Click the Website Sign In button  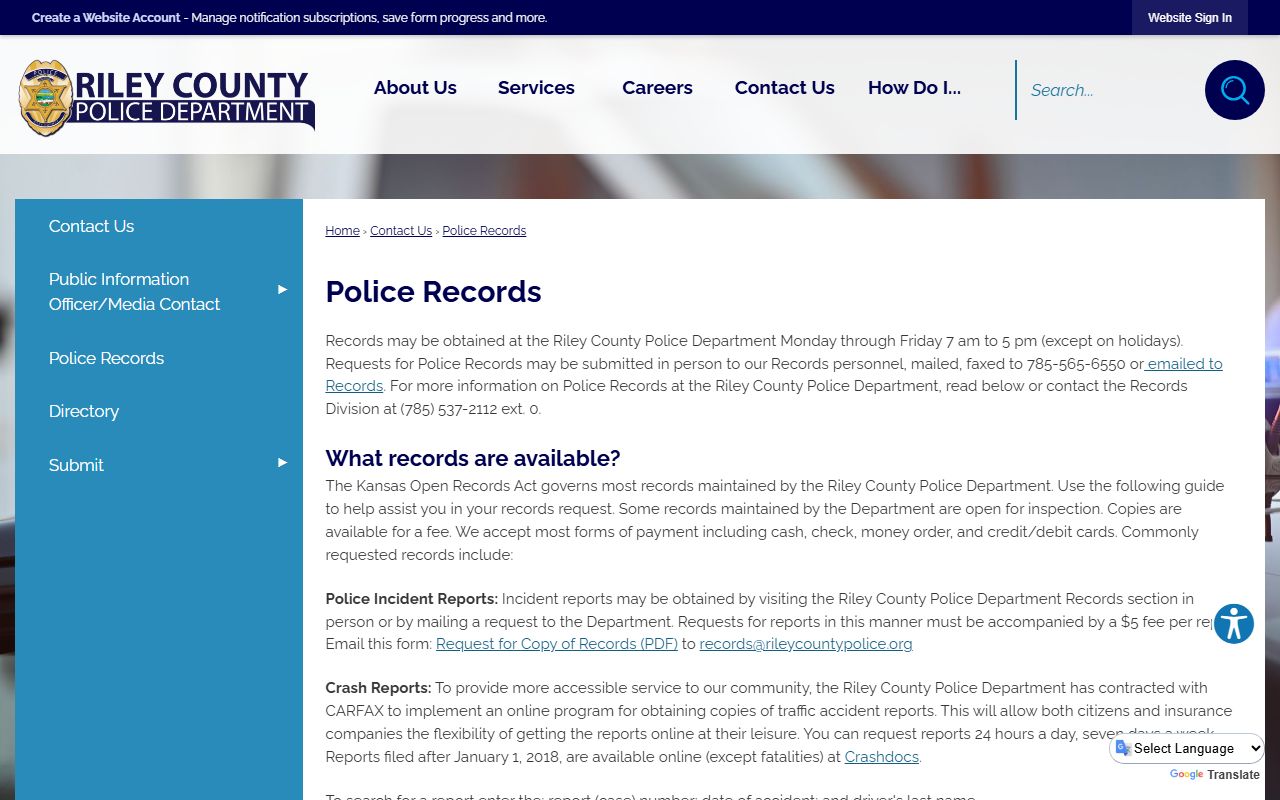(x=1190, y=18)
